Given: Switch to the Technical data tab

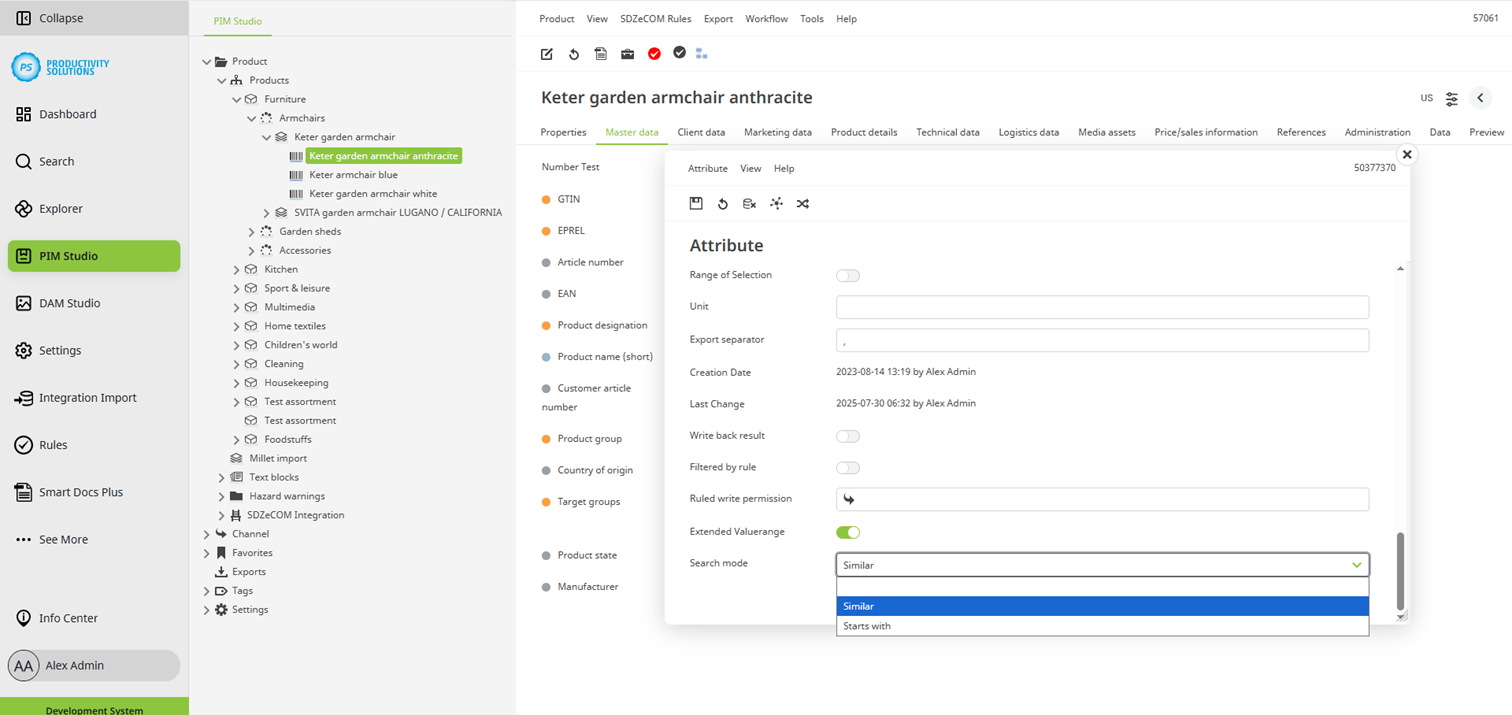Looking at the screenshot, I should point(947,132).
